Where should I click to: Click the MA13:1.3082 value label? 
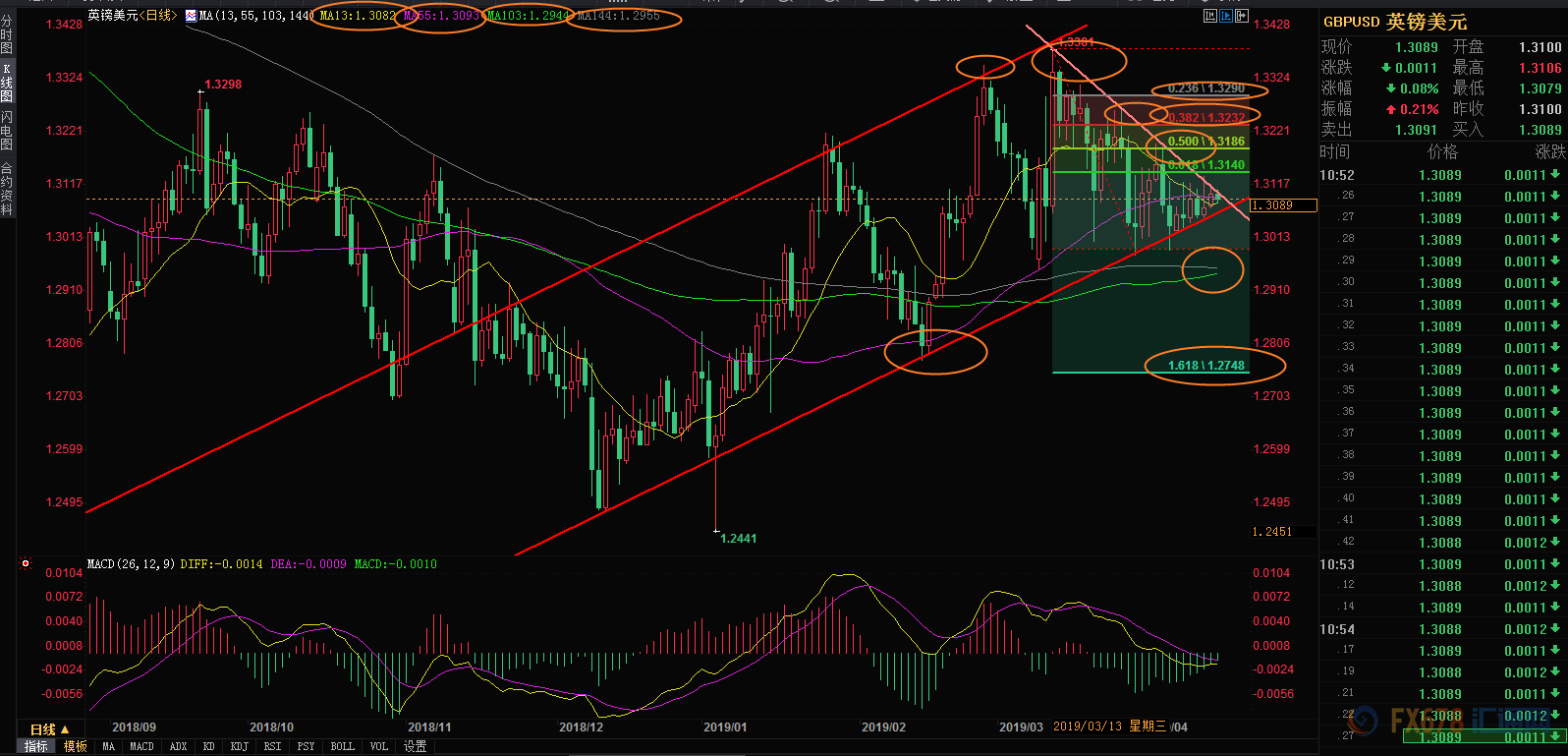tap(358, 16)
